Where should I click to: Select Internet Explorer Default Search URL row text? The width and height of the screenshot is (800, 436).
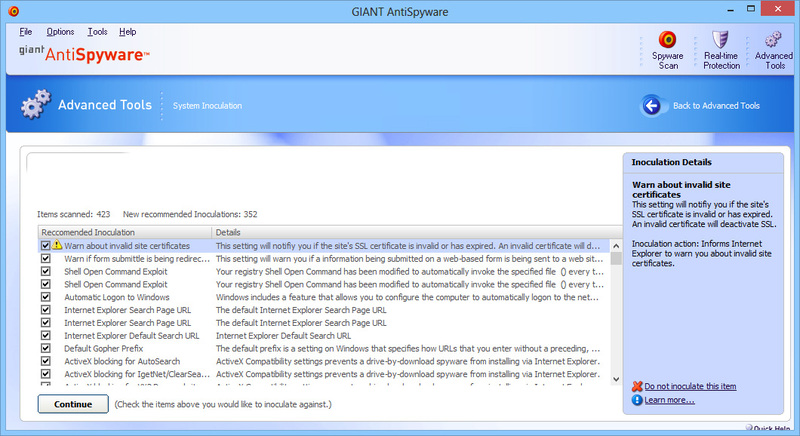point(132,336)
